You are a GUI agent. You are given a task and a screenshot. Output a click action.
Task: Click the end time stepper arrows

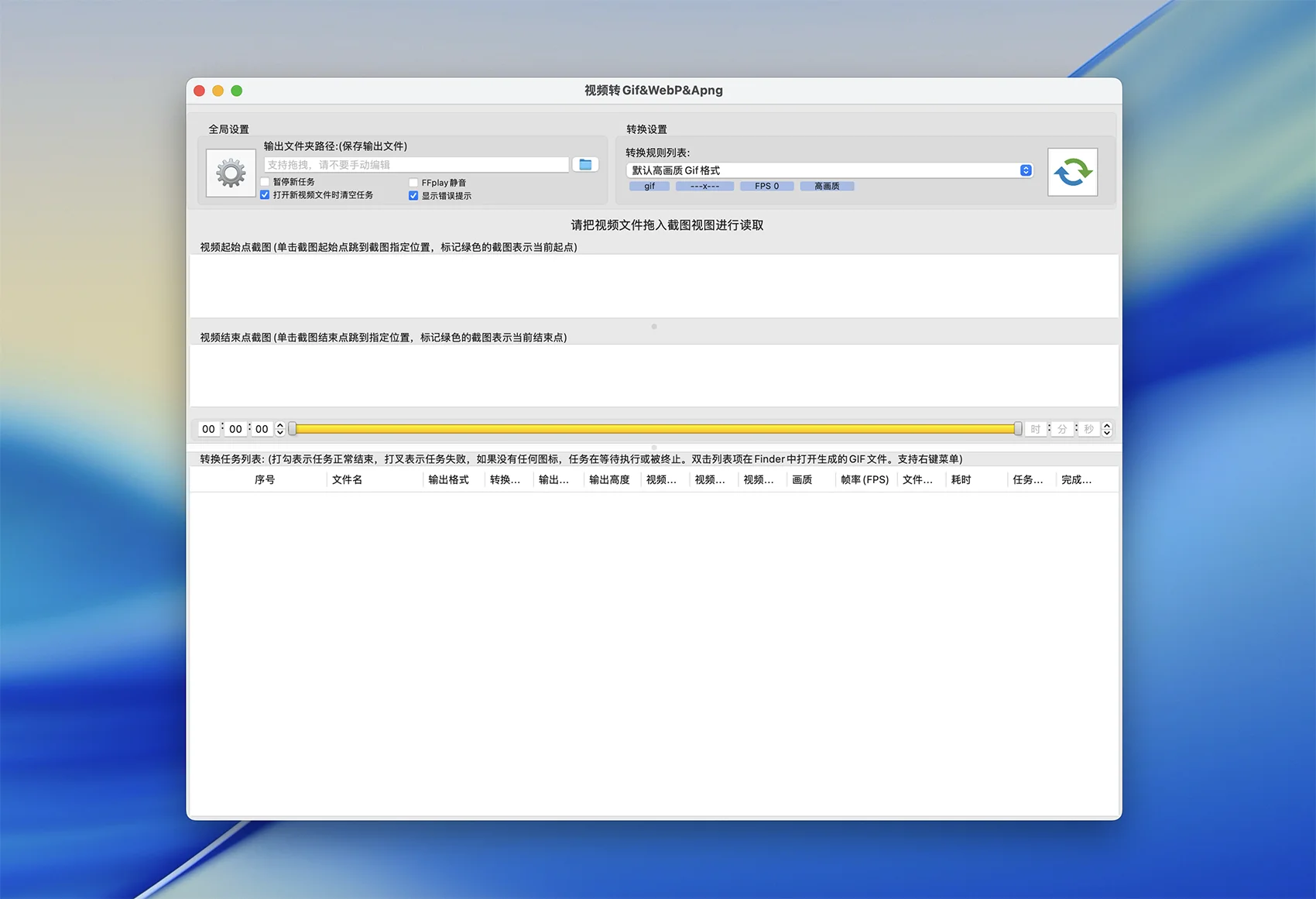[x=1107, y=429]
